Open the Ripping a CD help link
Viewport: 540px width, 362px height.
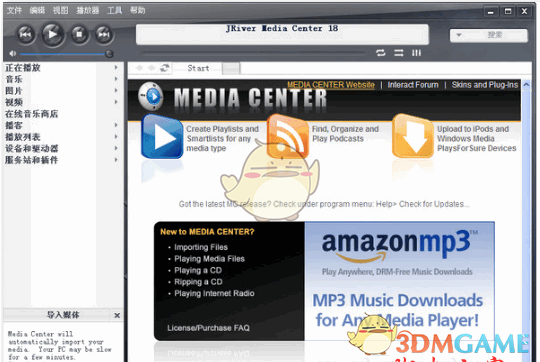(198, 282)
